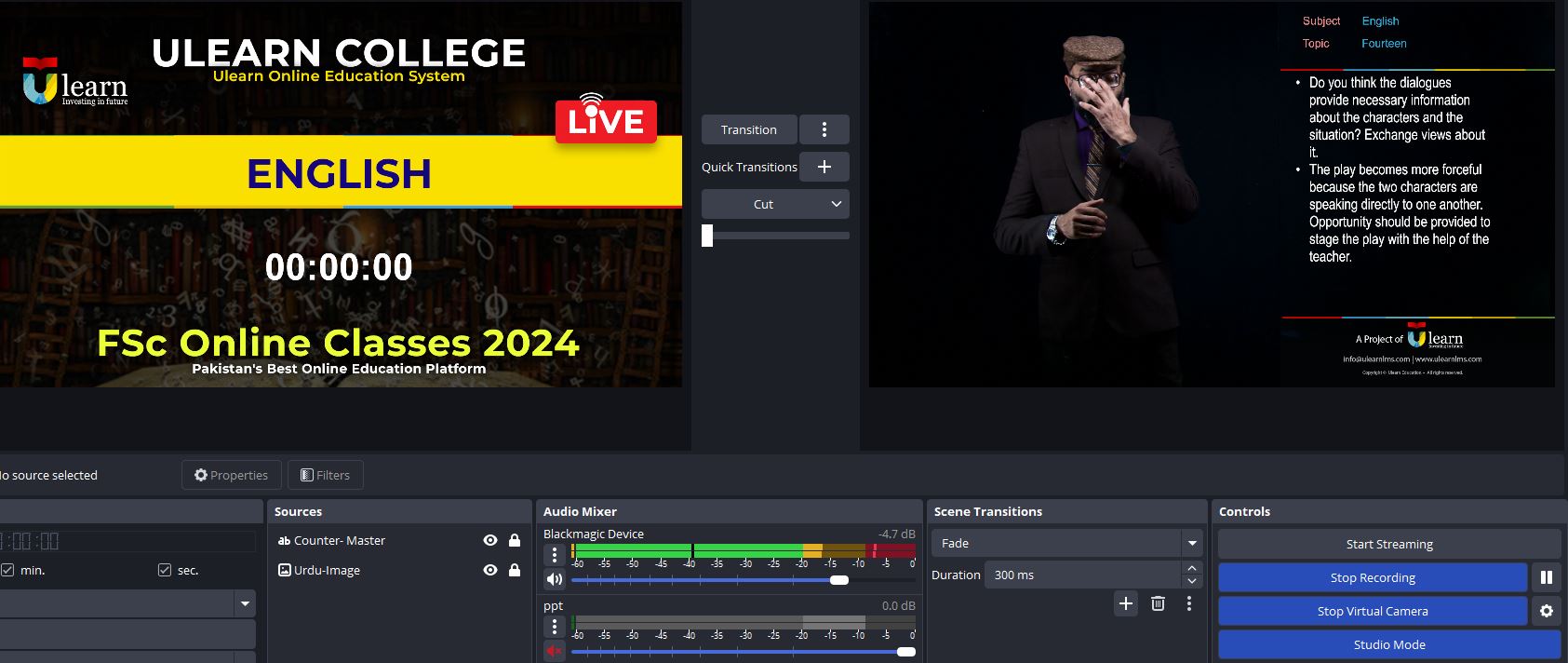Screen dimensions: 1568x663
Task: Toggle Studio Mode off
Action: [1389, 644]
